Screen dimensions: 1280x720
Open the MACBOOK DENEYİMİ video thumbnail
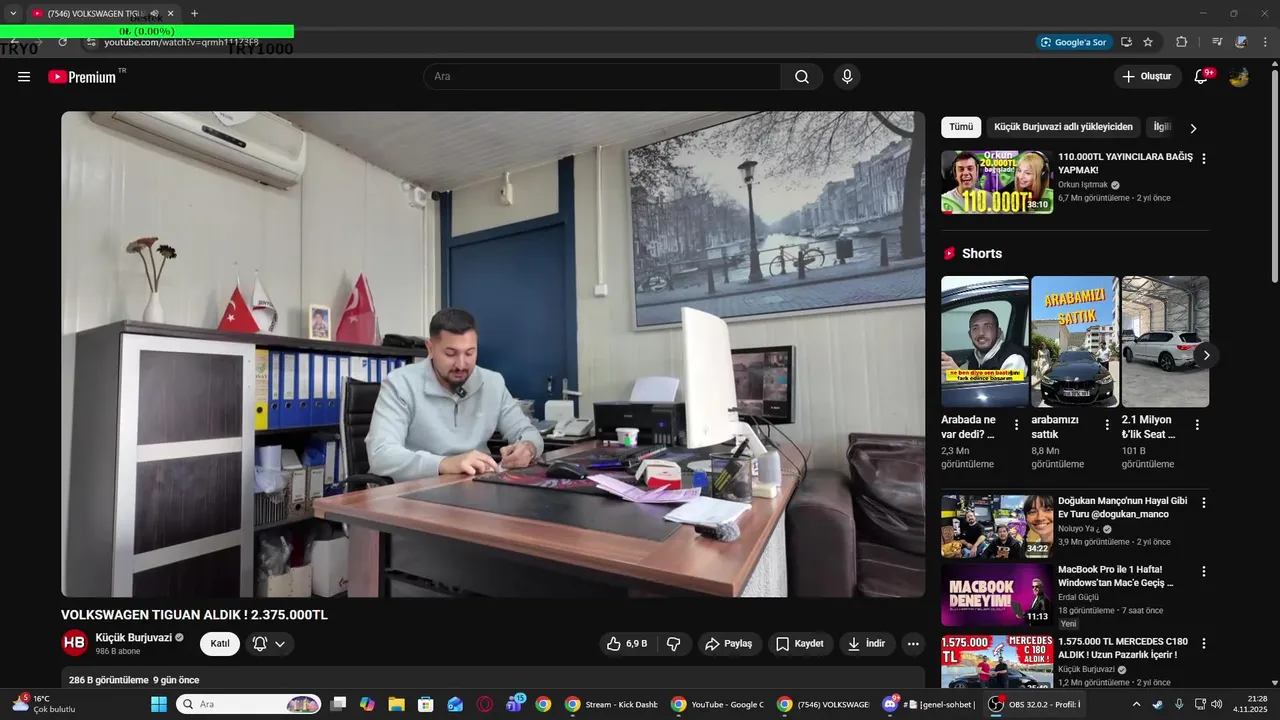[997, 595]
